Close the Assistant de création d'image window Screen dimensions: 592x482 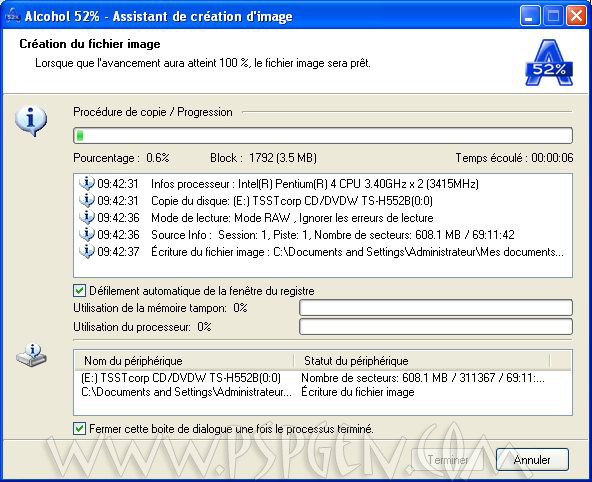(577, 16)
